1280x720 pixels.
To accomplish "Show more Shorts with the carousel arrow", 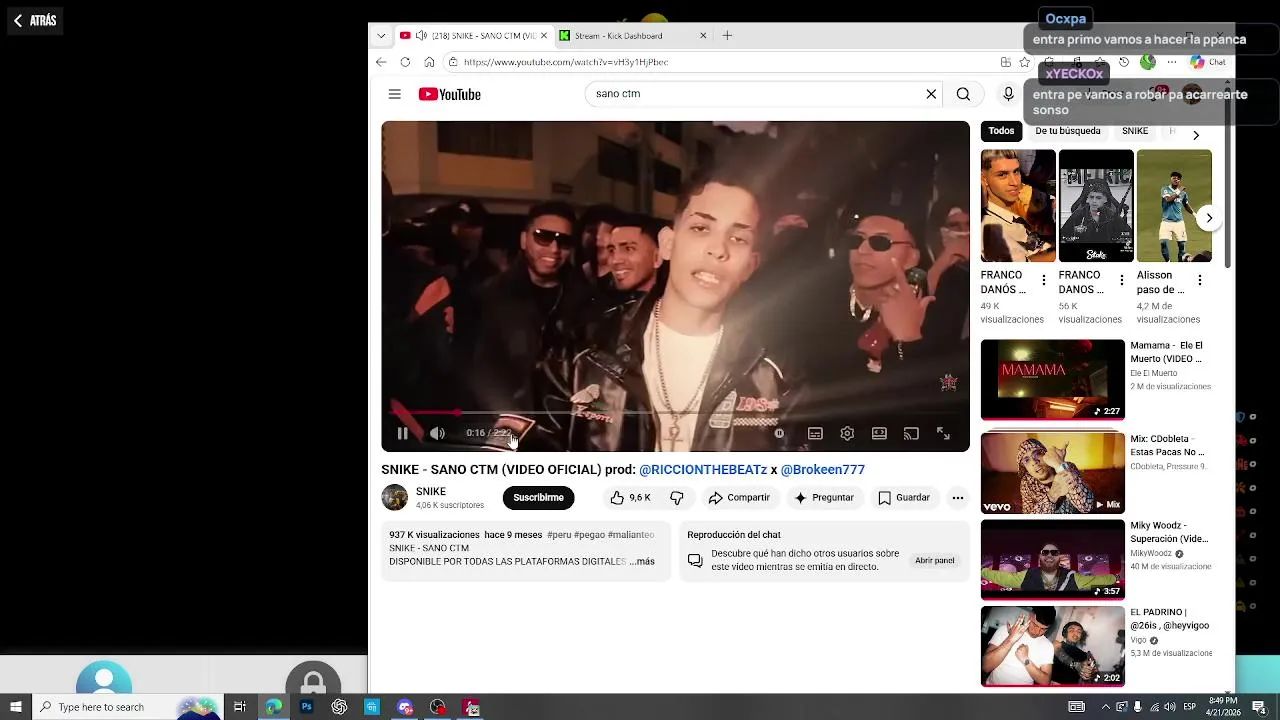I will (x=1209, y=218).
